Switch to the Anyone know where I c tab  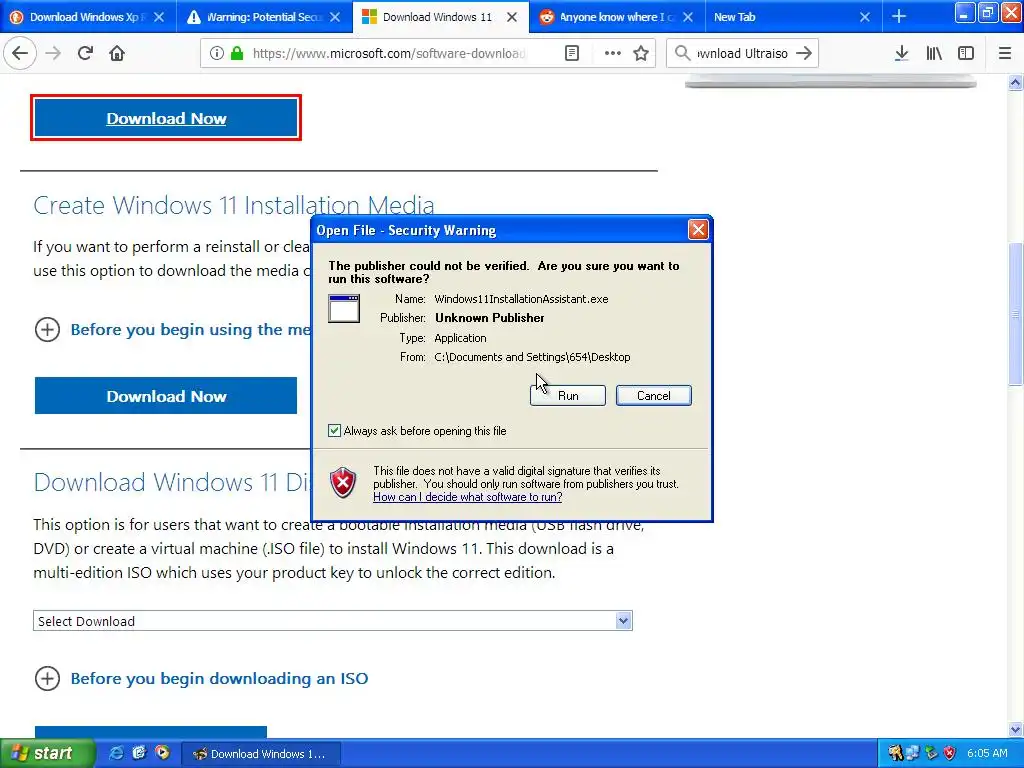tap(616, 17)
